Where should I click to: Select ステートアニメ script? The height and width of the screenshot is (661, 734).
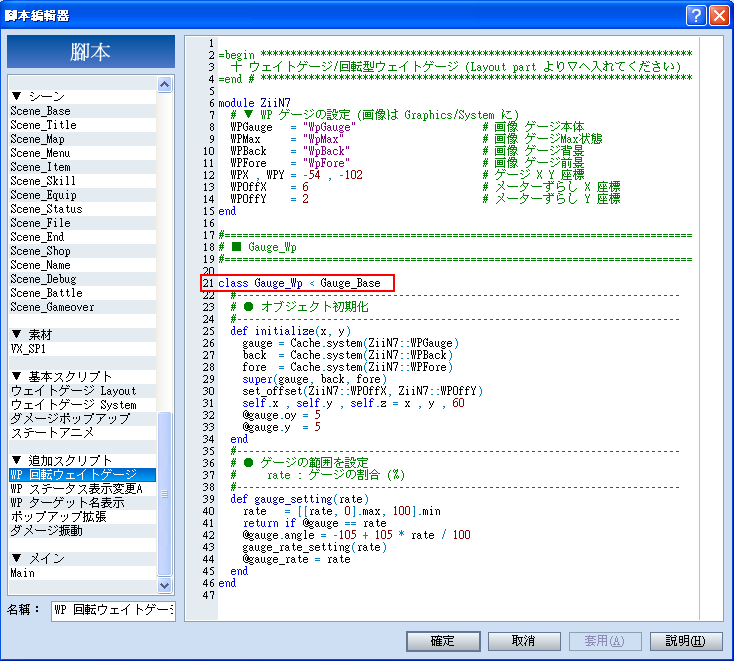click(x=82, y=433)
